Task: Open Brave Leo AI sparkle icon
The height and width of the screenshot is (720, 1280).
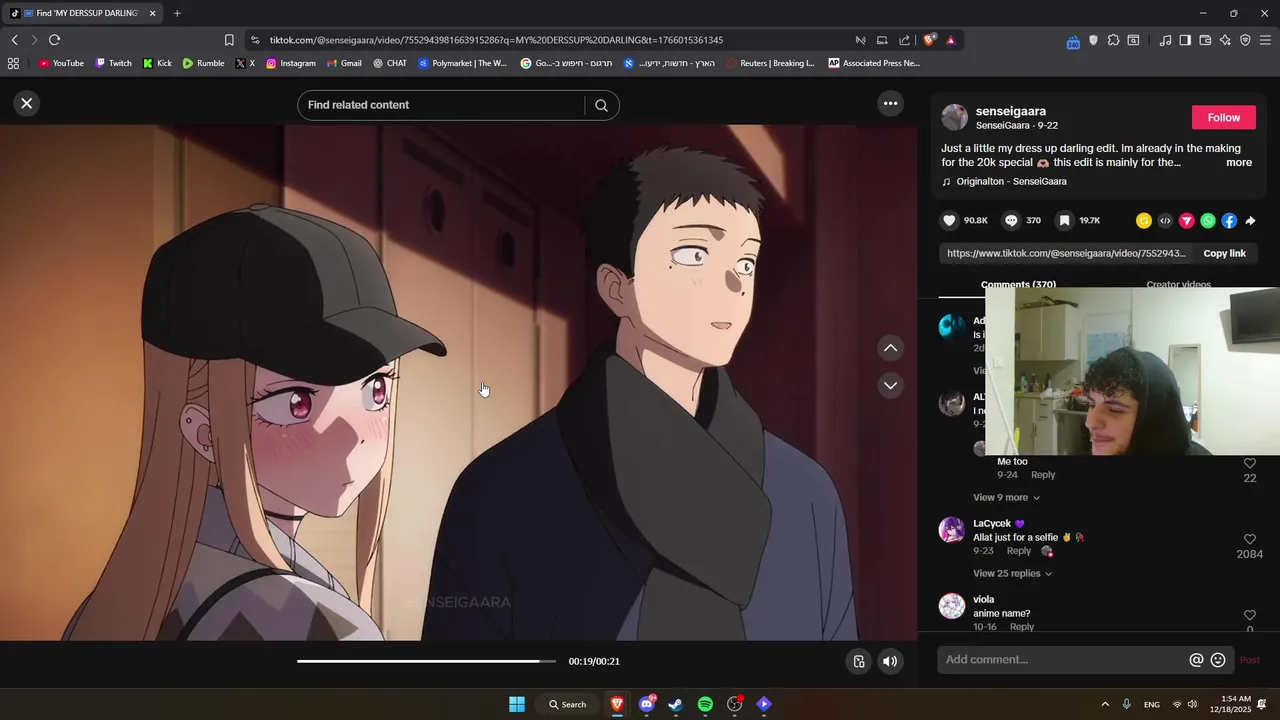Action: (1225, 40)
